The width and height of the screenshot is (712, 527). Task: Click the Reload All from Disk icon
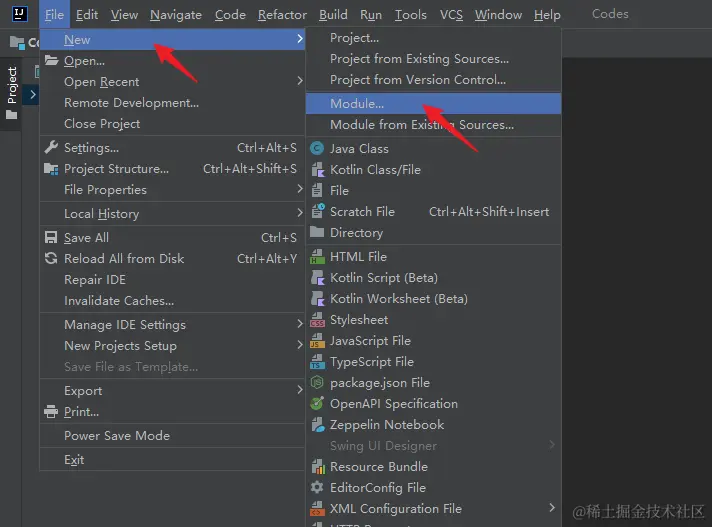pos(51,258)
